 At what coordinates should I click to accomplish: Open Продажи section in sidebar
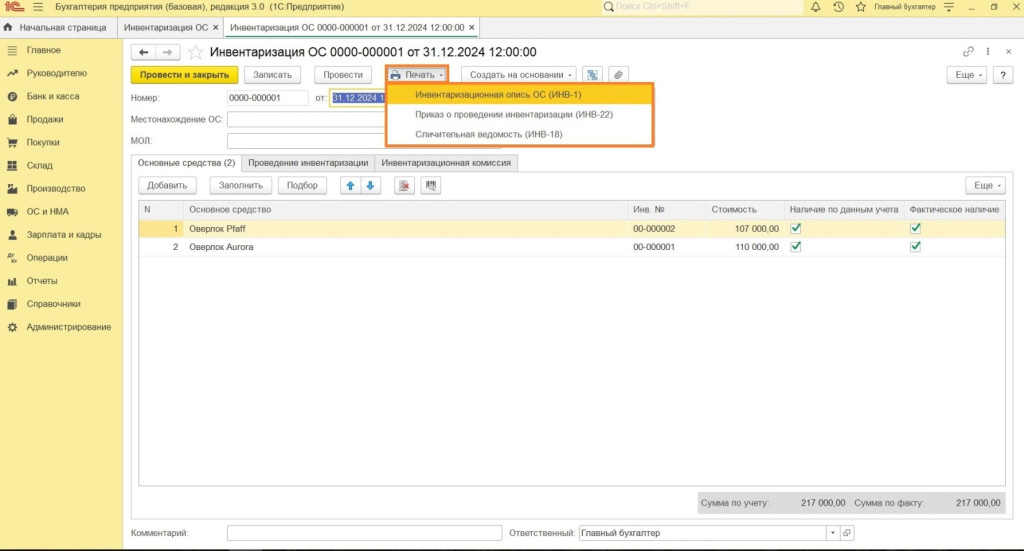(44, 119)
